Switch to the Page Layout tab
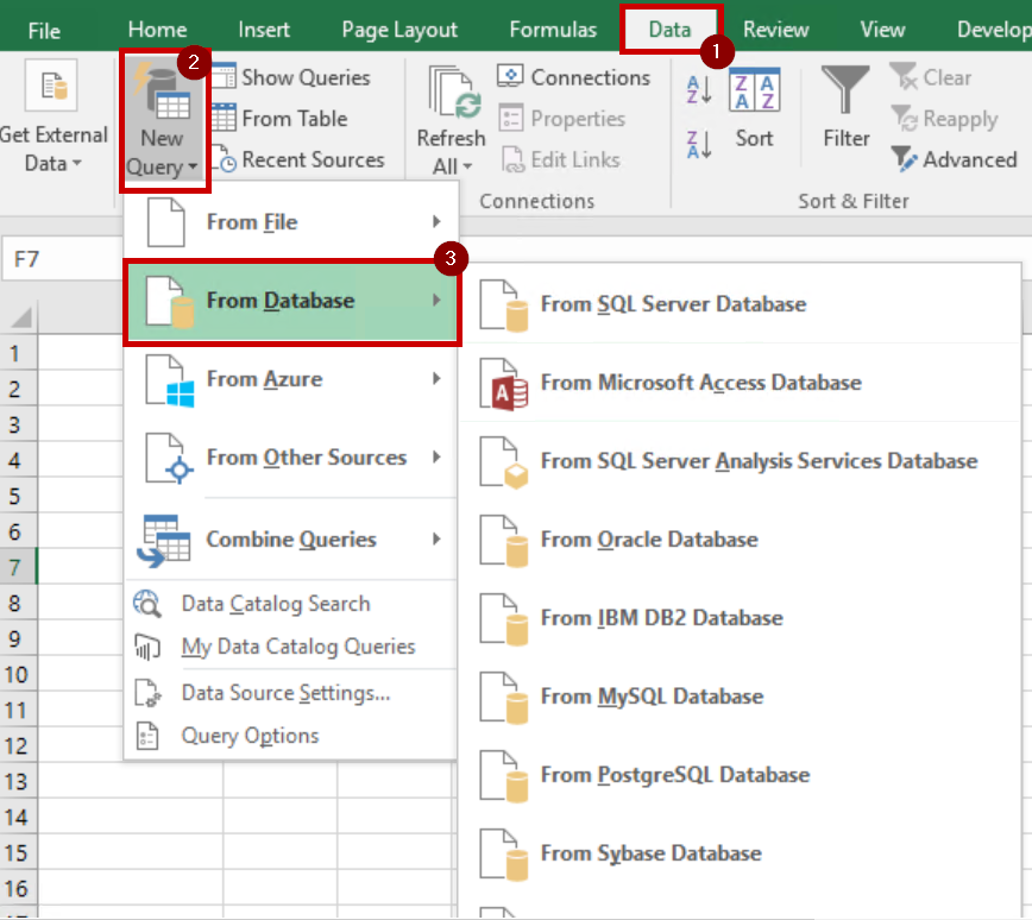The width and height of the screenshot is (1032, 920). (x=399, y=30)
